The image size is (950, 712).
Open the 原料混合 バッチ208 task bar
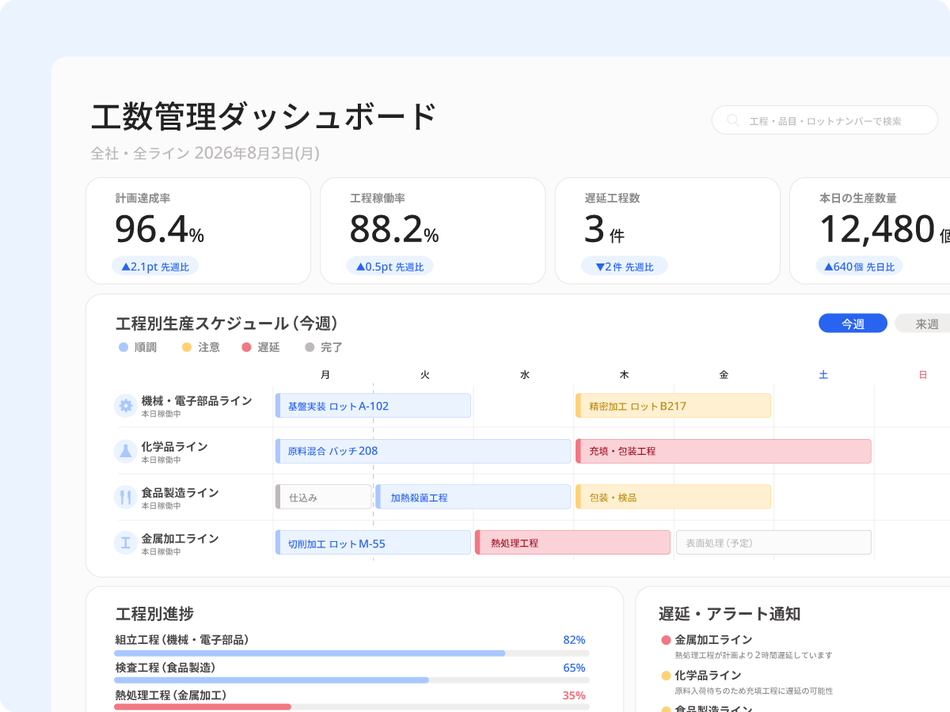pyautogui.click(x=423, y=451)
